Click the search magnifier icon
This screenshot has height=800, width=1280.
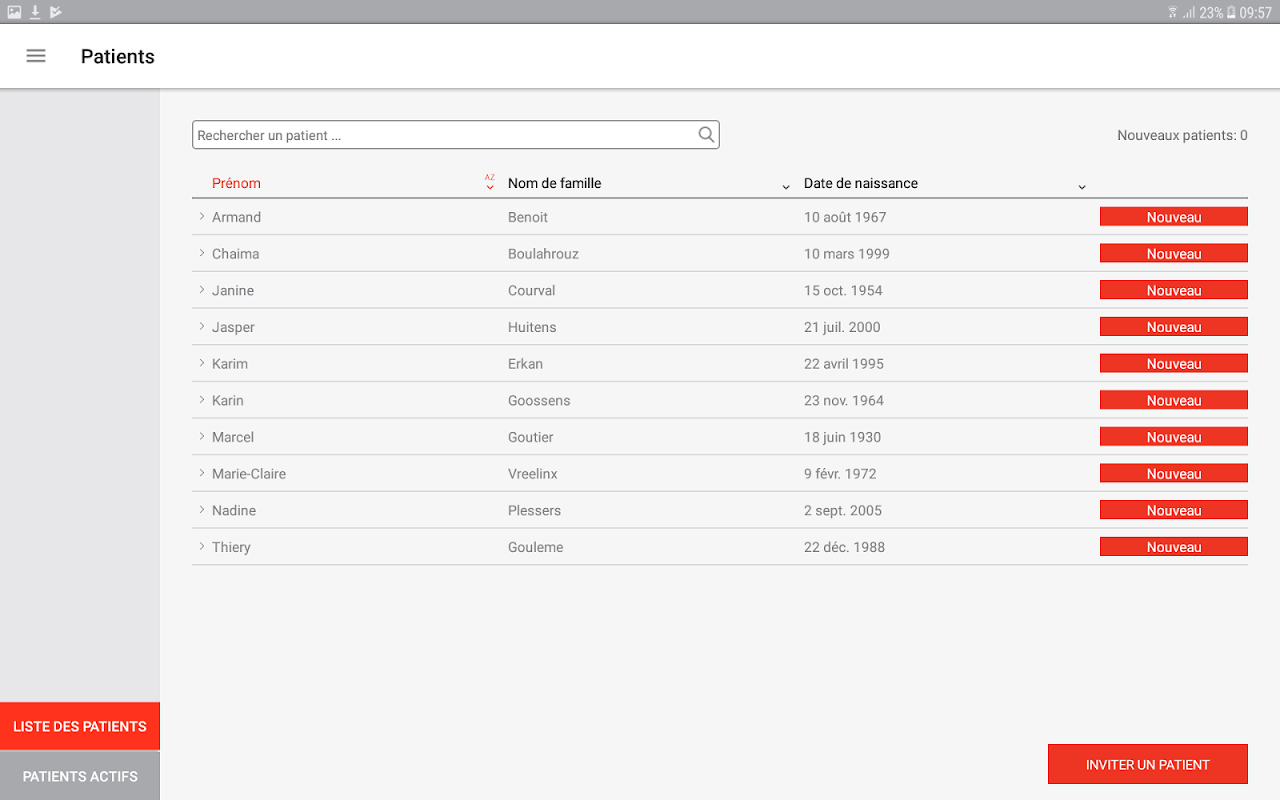706,135
